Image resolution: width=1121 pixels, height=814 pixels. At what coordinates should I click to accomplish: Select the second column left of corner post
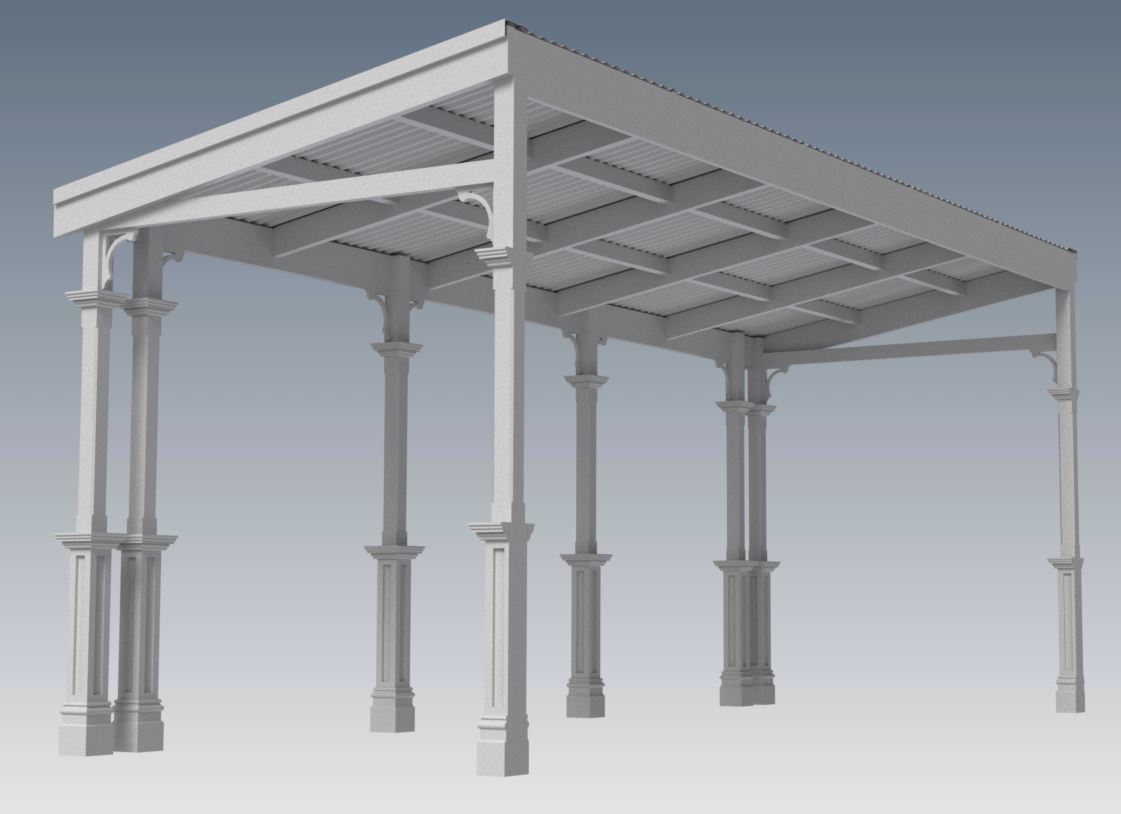point(395,450)
